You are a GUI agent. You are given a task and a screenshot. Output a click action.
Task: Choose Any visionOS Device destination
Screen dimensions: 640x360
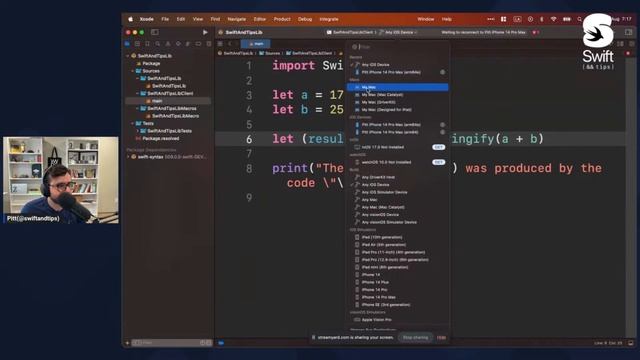[x=398, y=215]
